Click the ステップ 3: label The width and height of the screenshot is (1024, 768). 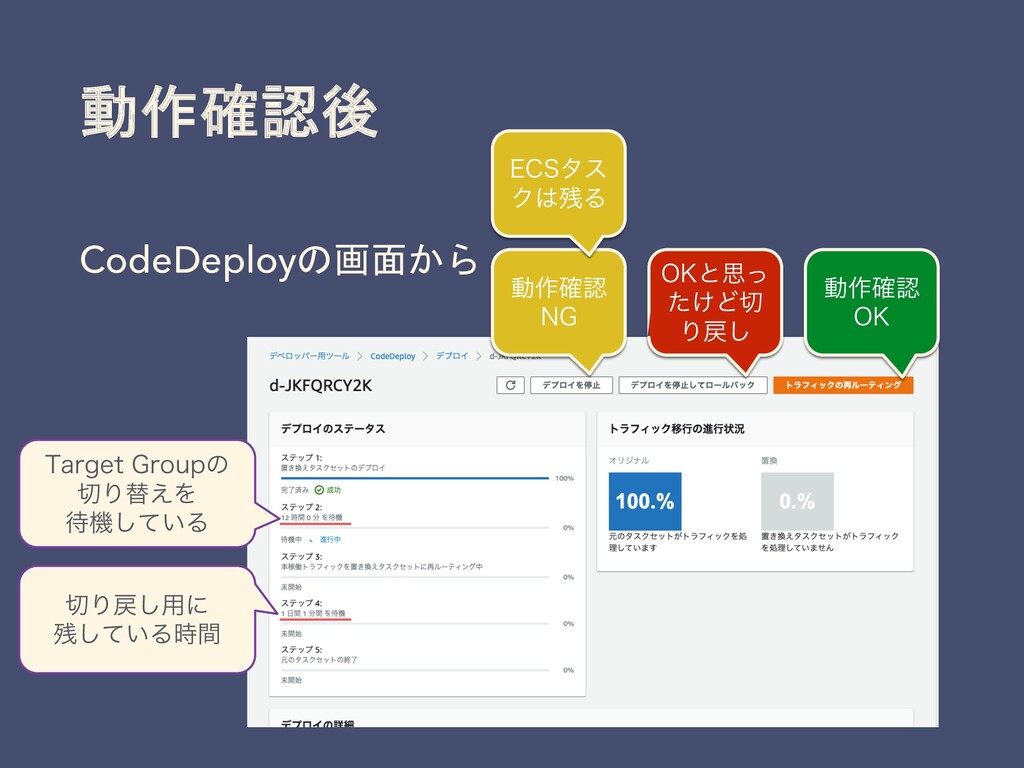(301, 557)
